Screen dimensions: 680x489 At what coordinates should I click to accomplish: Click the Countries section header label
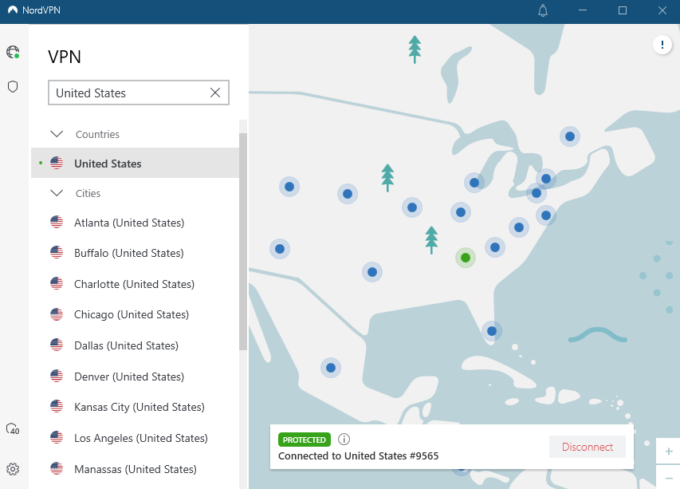(x=98, y=134)
